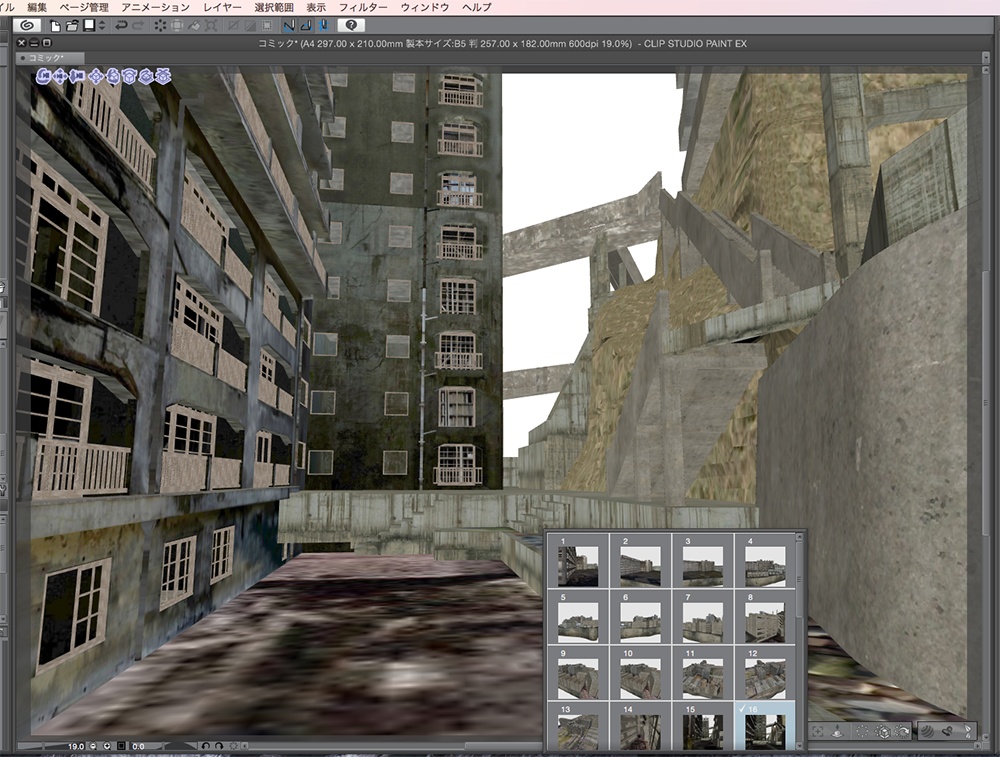This screenshot has height=757, width=1000.
Task: Open the save options stepper arrows
Action: point(101,26)
